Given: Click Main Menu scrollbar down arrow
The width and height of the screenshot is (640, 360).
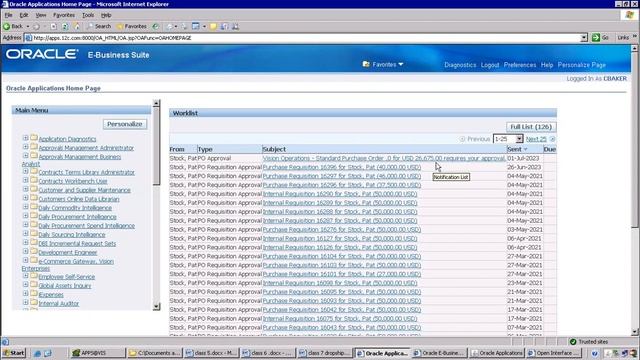Looking at the screenshot, I should (x=156, y=307).
